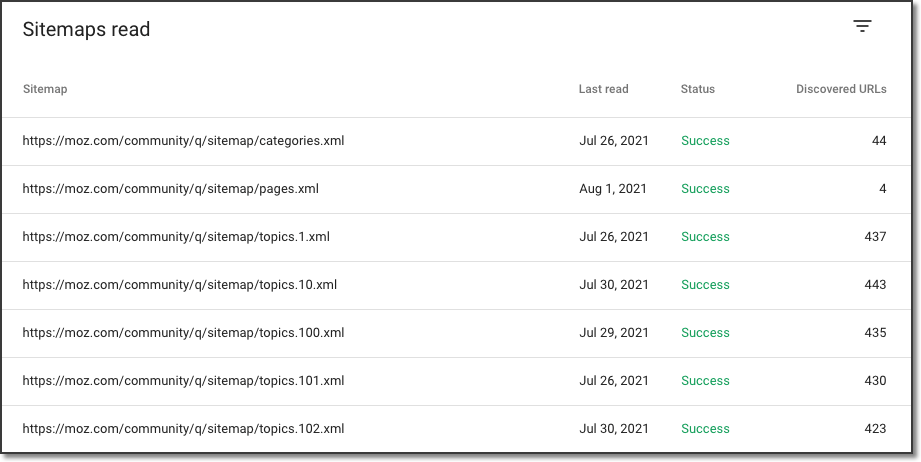This screenshot has height=462, width=921.
Task: Click Jul 29, 2021 last read date
Action: pyautogui.click(x=613, y=333)
